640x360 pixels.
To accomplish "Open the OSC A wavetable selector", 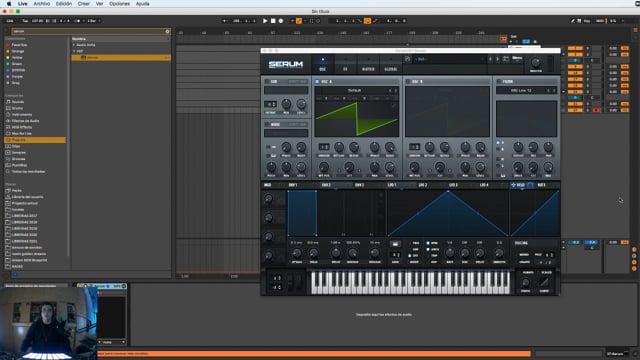I will click(x=354, y=91).
